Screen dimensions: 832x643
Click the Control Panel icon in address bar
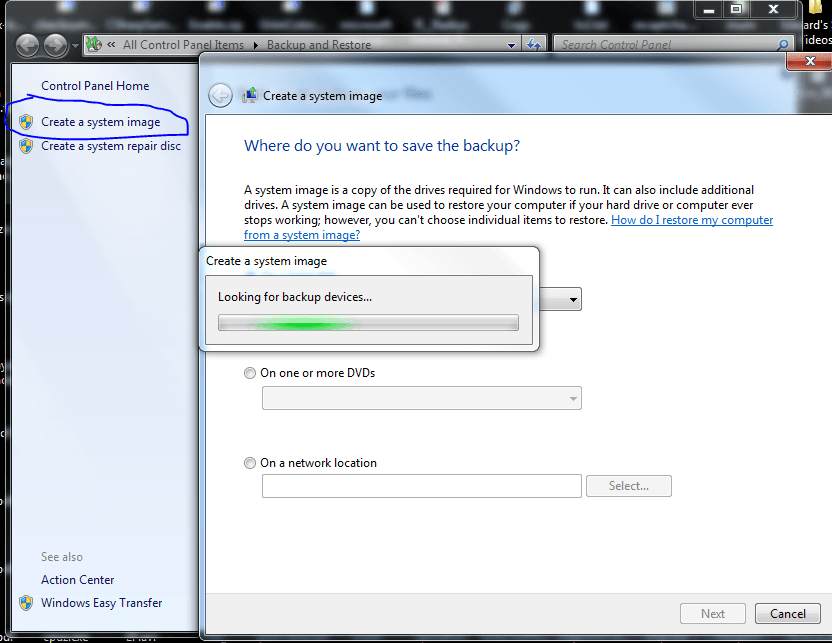pyautogui.click(x=94, y=45)
